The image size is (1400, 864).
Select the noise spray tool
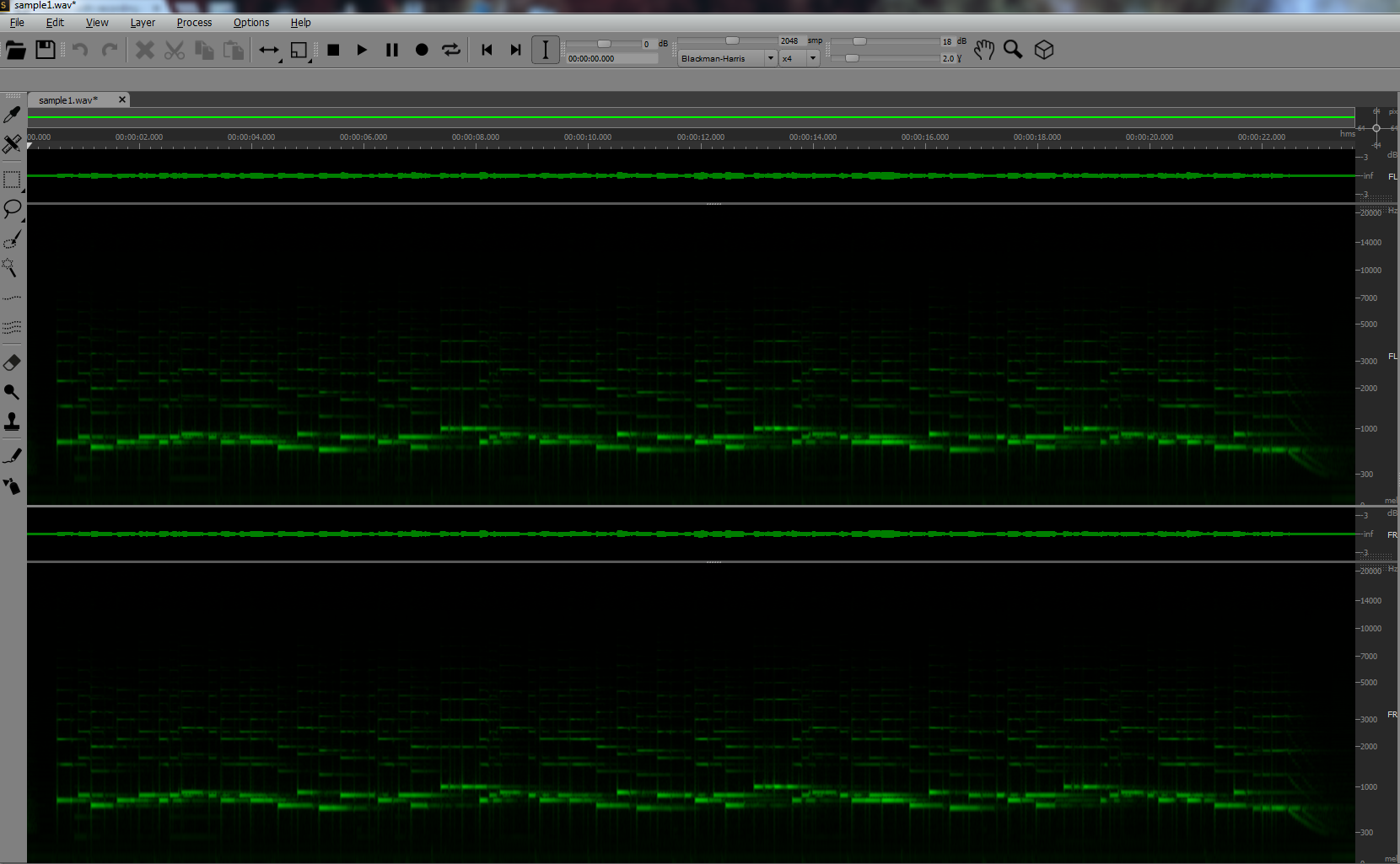click(x=12, y=486)
